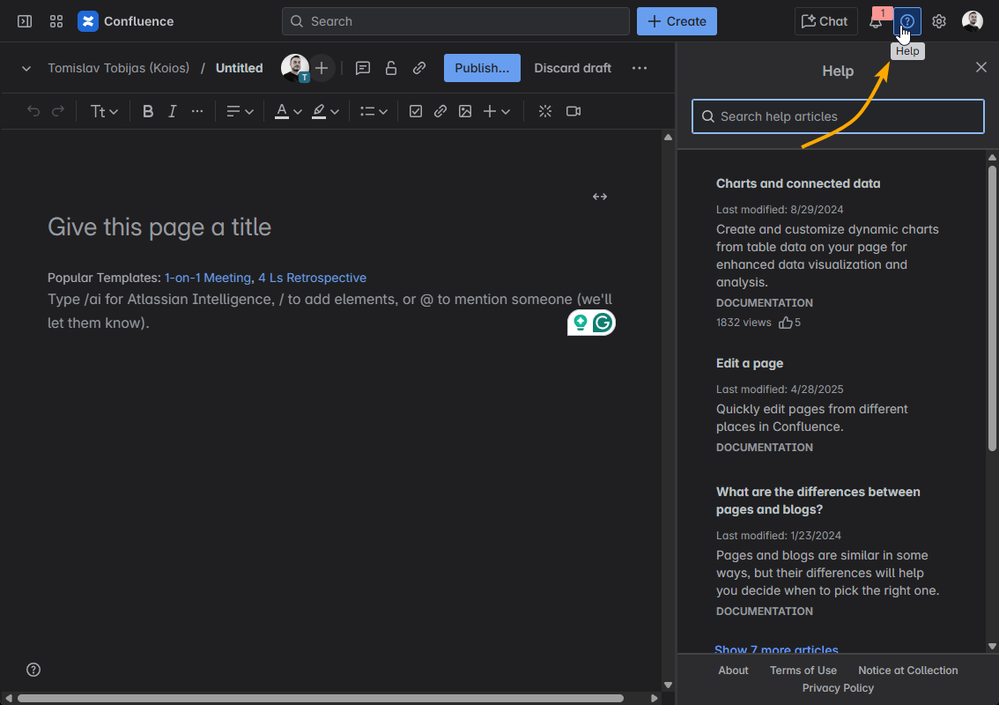This screenshot has height=705, width=999.
Task: Open the bullet list options dropdown
Action: [x=374, y=111]
